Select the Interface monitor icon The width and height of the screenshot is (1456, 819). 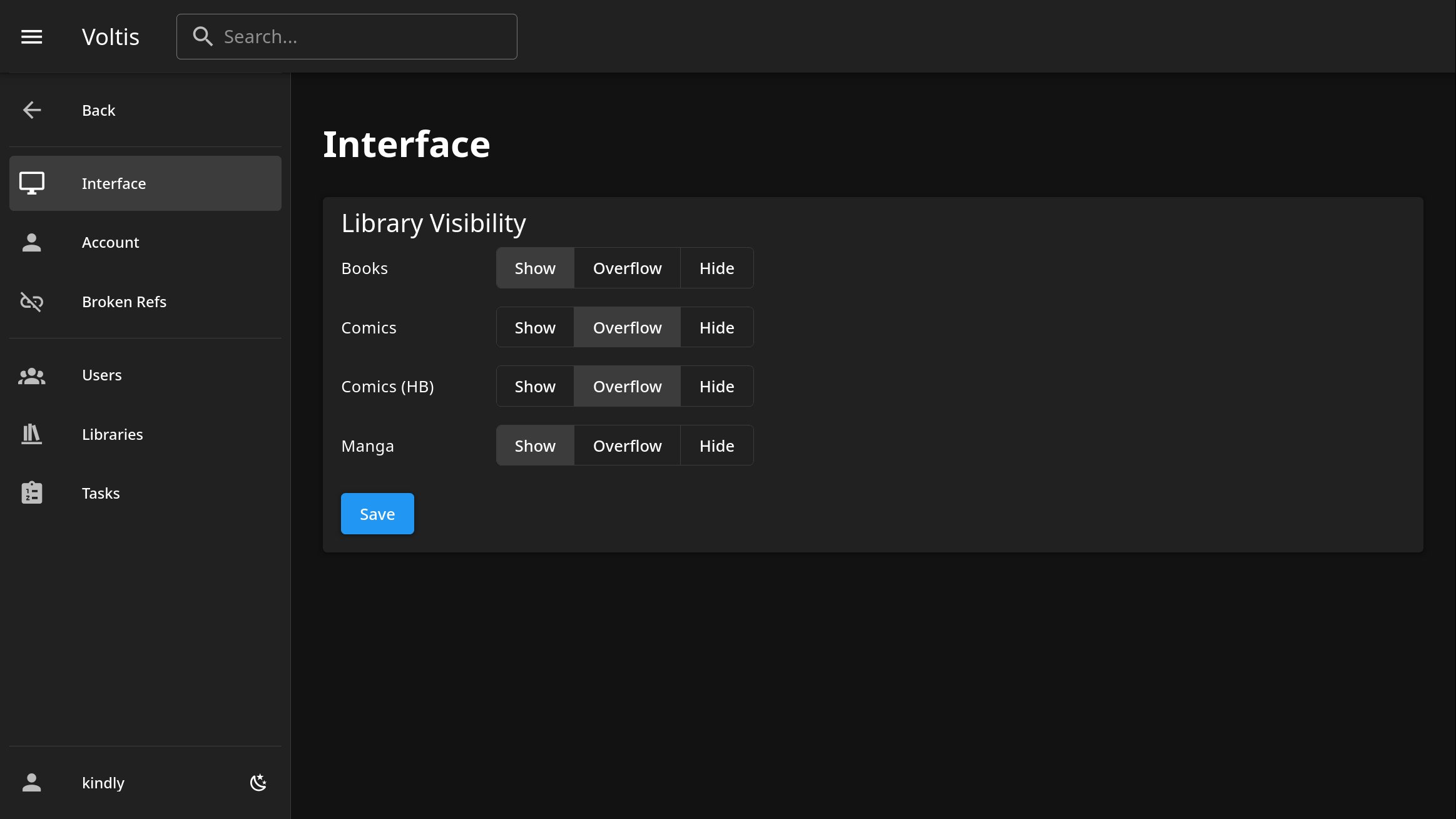[x=31, y=183]
